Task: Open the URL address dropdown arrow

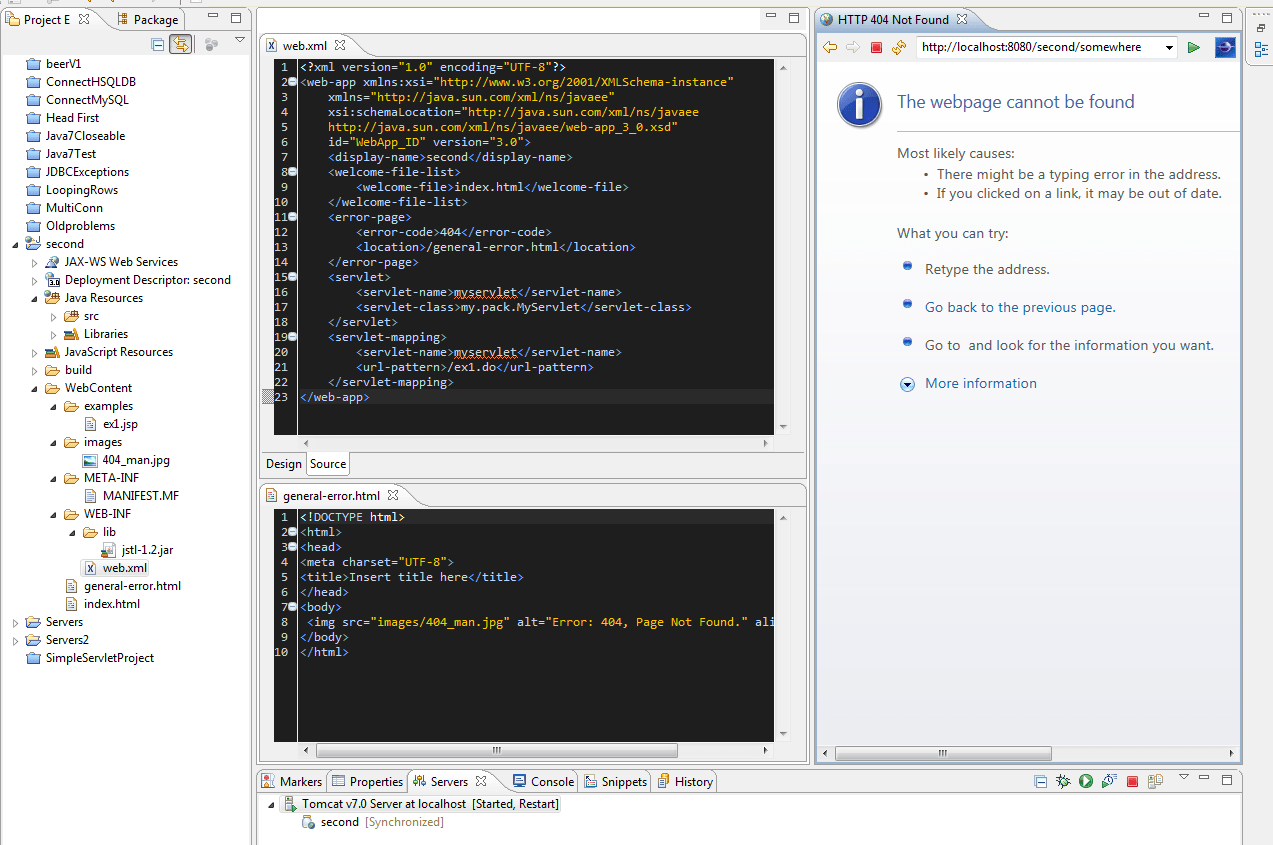Action: [1168, 46]
